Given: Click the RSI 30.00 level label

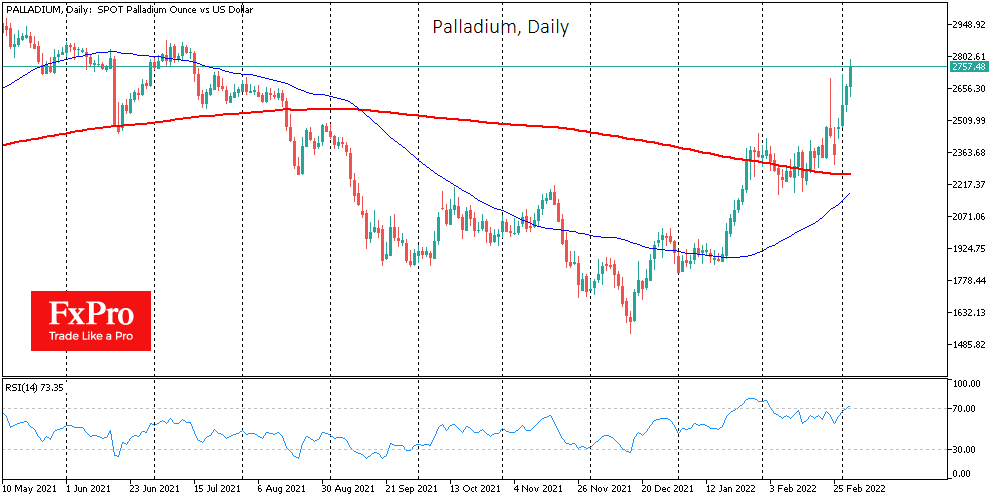Looking at the screenshot, I should [964, 449].
